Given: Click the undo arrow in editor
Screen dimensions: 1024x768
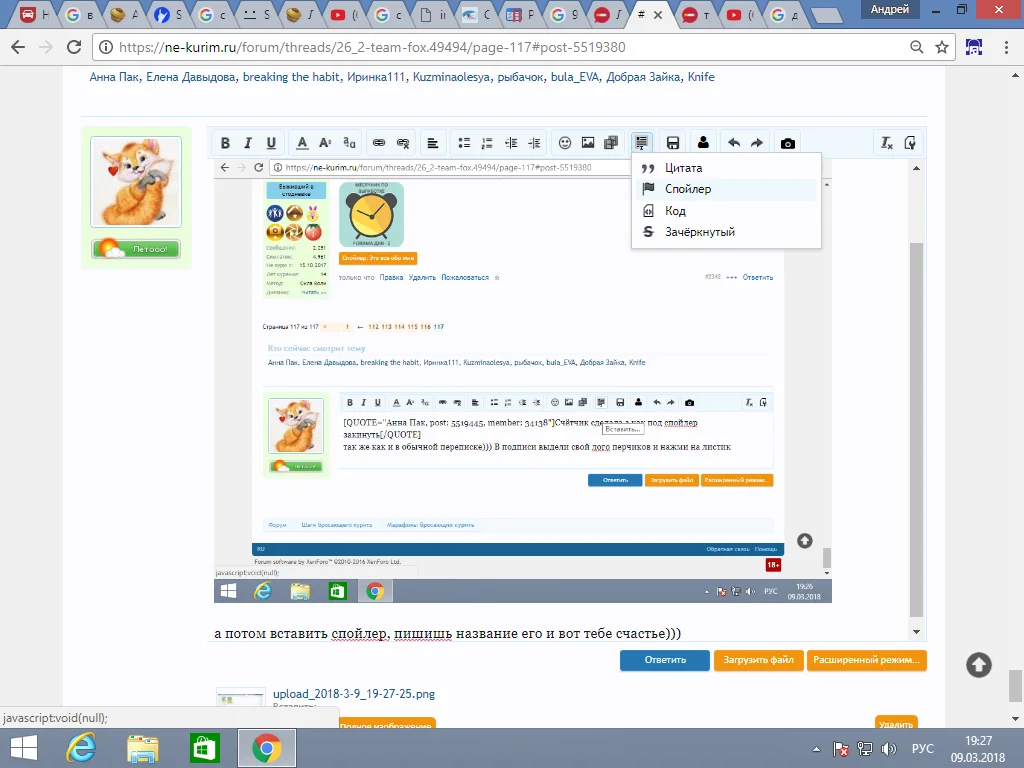Looking at the screenshot, I should click(x=734, y=143).
